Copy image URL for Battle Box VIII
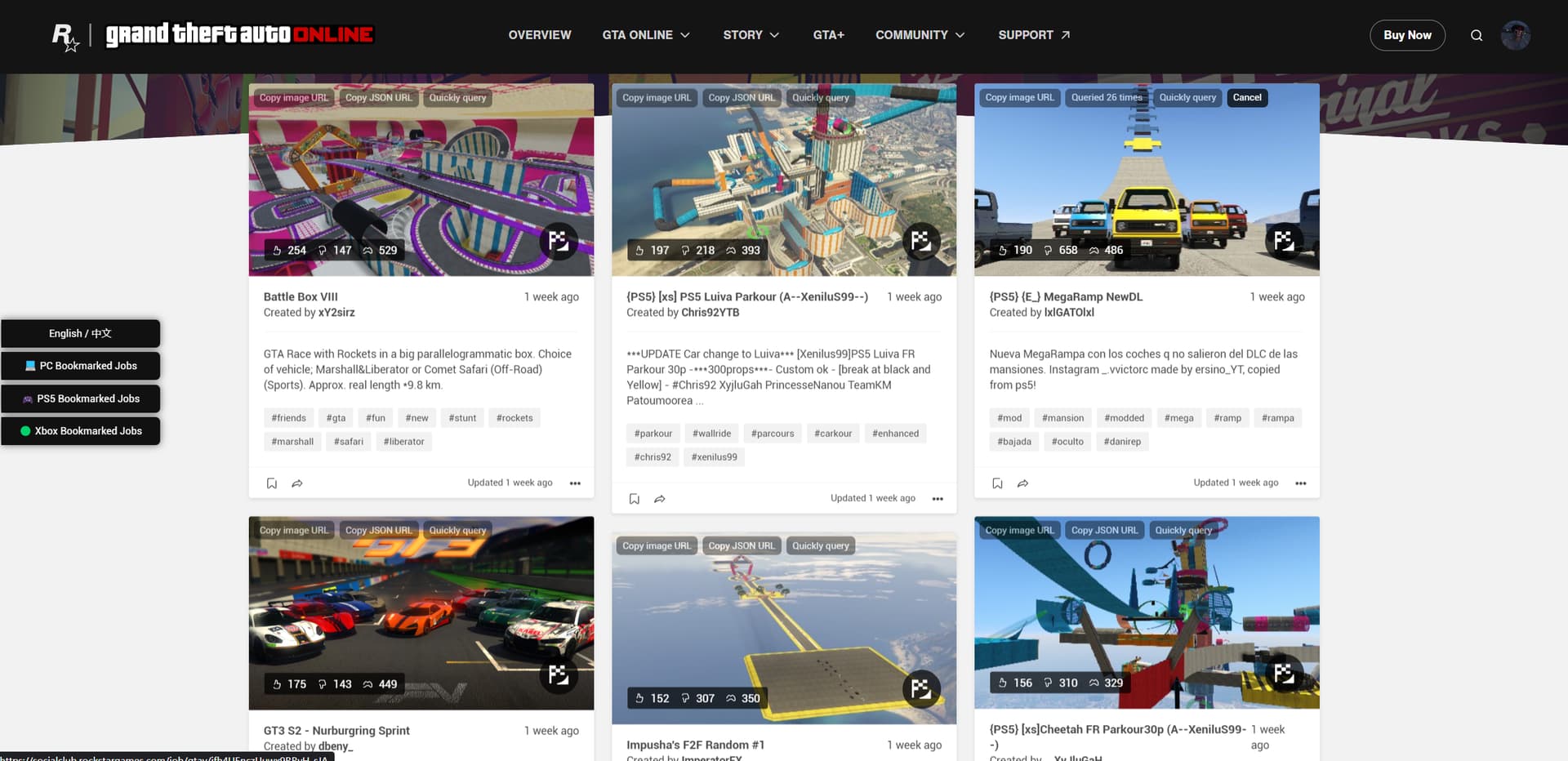This screenshot has width=1568, height=761. [294, 98]
